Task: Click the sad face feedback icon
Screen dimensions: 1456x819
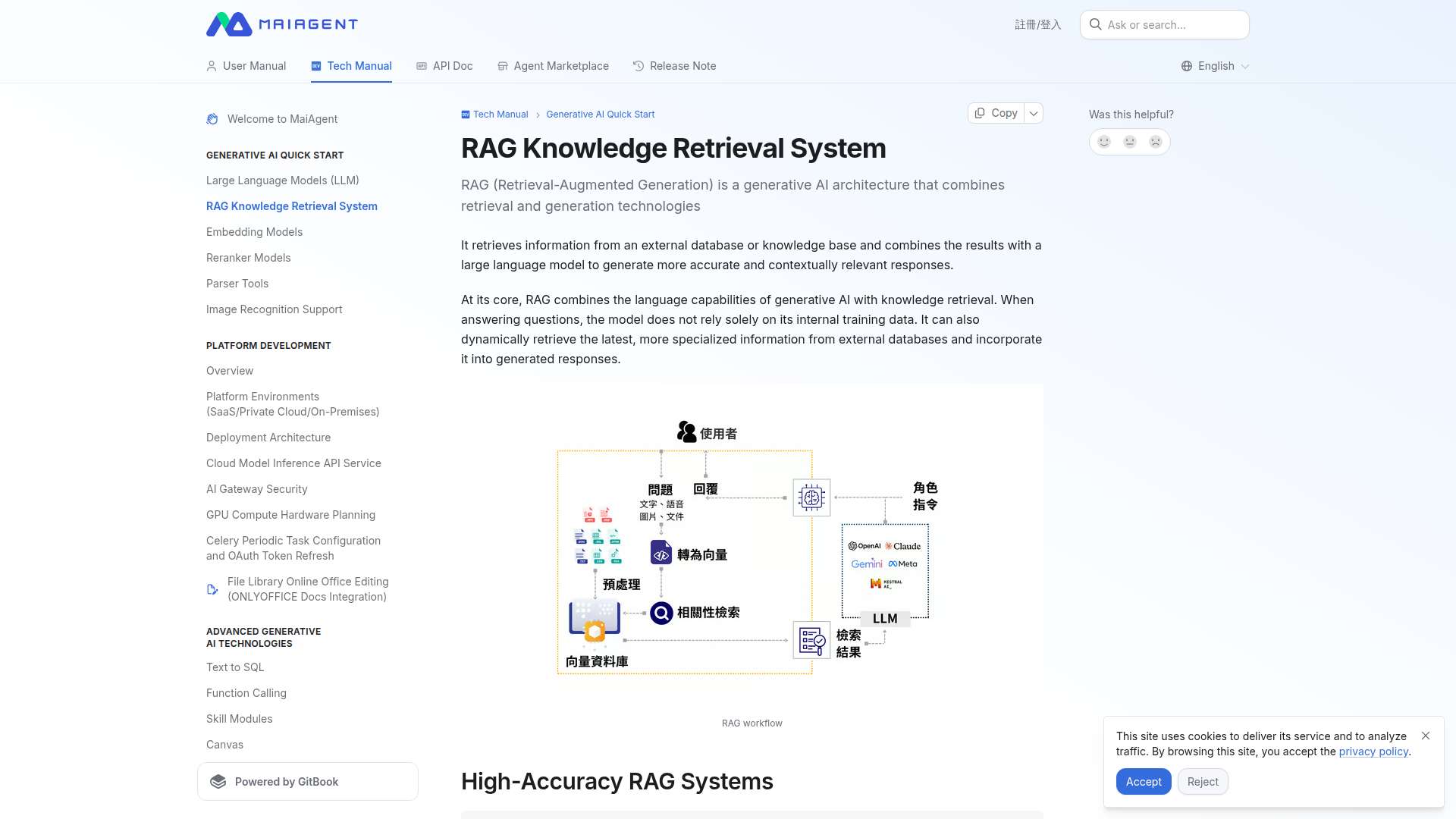Action: pyautogui.click(x=1156, y=142)
